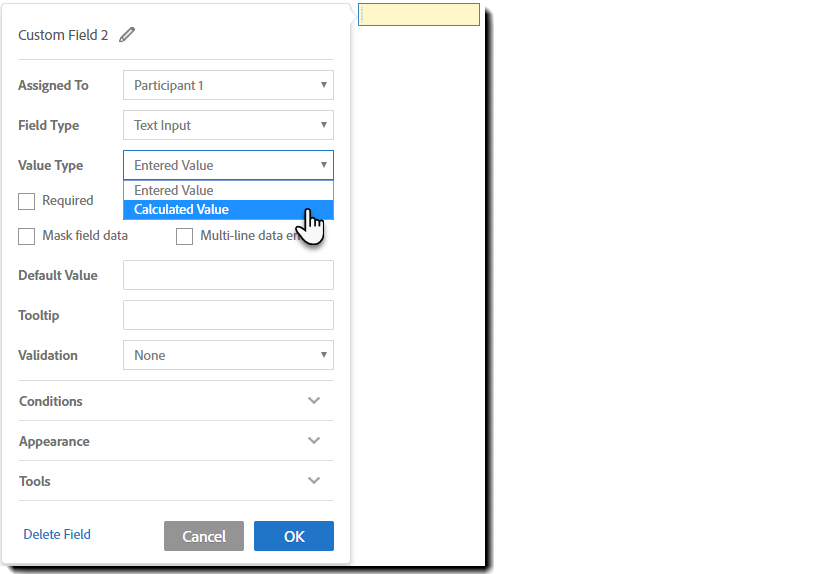Expand the Tools section
The height and width of the screenshot is (574, 830).
click(314, 481)
